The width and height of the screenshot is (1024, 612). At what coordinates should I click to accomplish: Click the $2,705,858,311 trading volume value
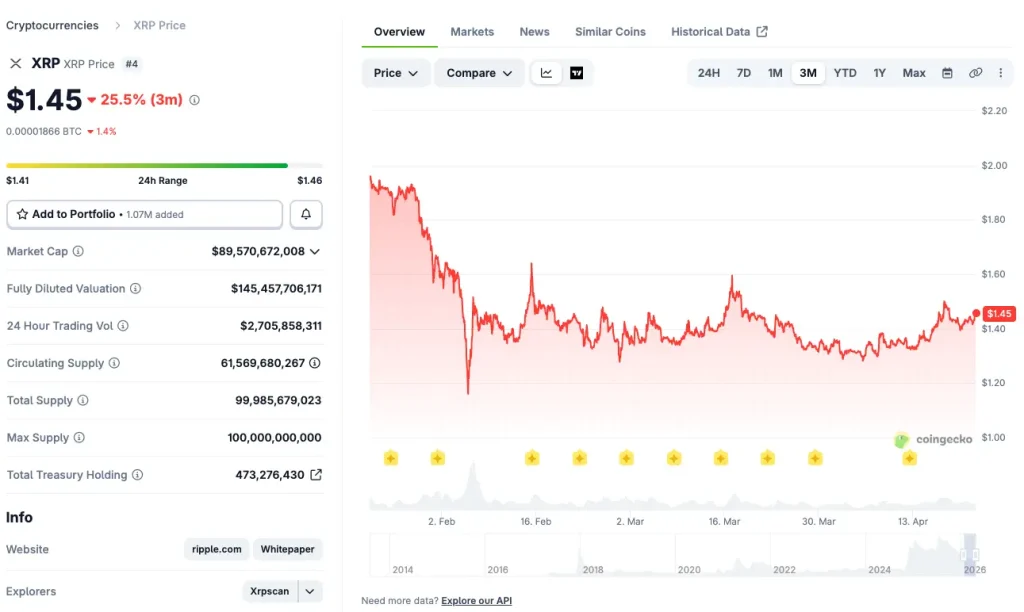tap(281, 326)
